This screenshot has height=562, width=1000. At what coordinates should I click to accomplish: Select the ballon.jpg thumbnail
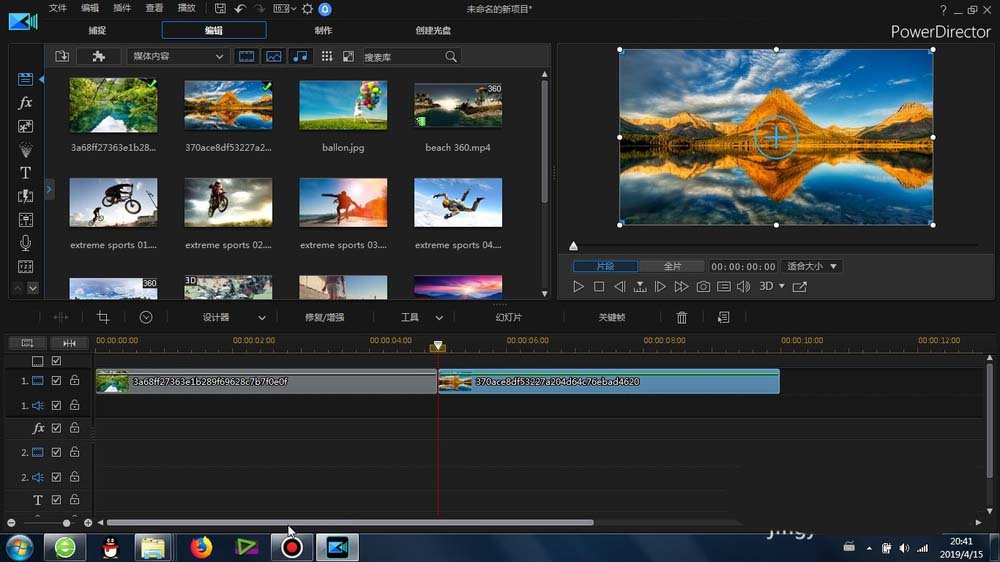[x=343, y=106]
